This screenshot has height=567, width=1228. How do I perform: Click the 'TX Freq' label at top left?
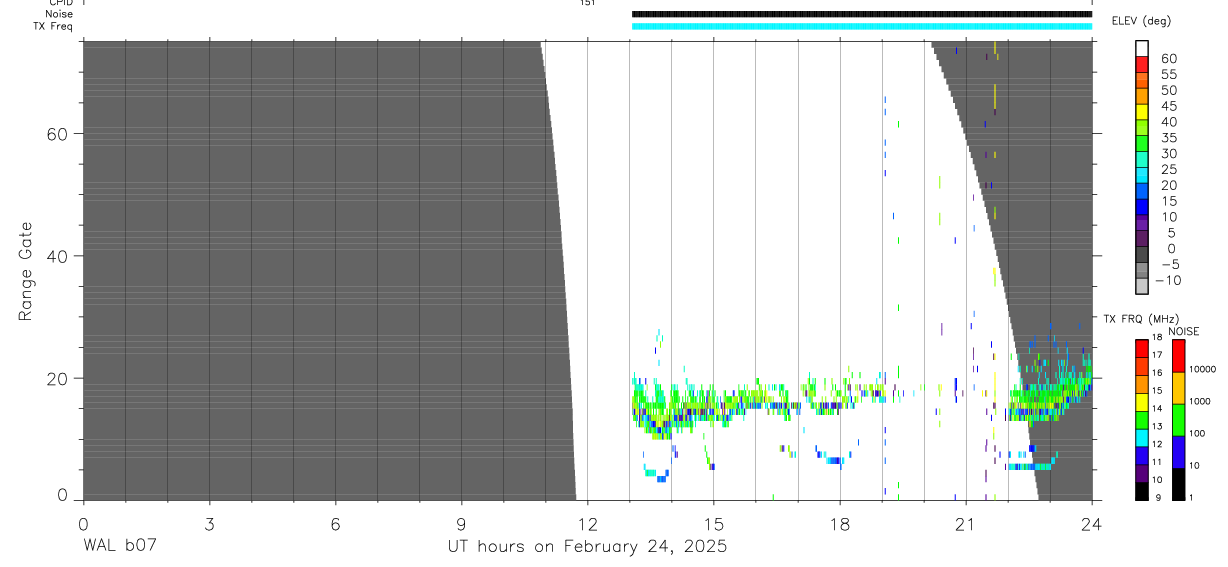[x=53, y=26]
